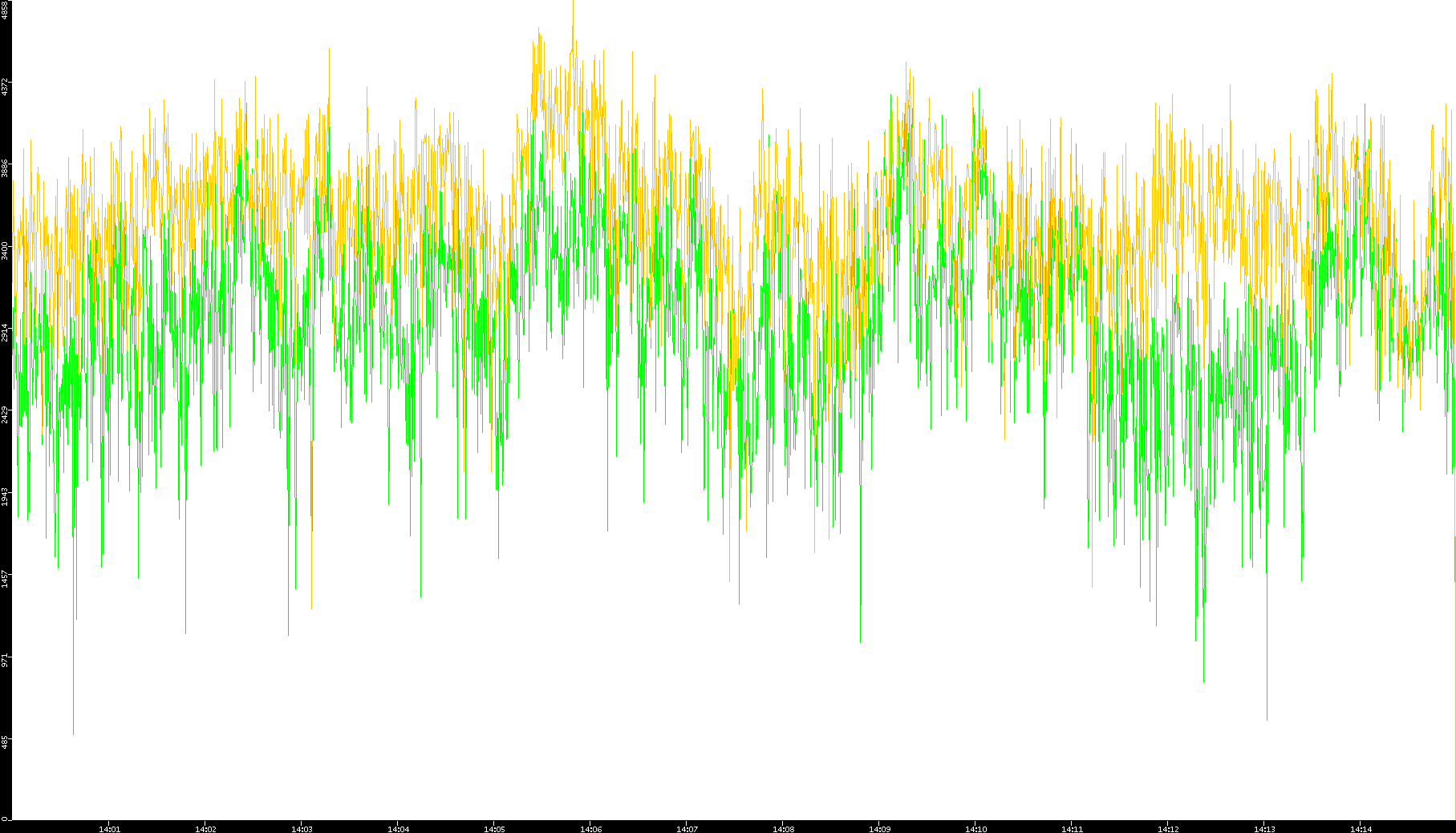Screen dimensions: 1456x833
Task: Click the 0 origin value on the vertical axis
Action: [x=5, y=819]
